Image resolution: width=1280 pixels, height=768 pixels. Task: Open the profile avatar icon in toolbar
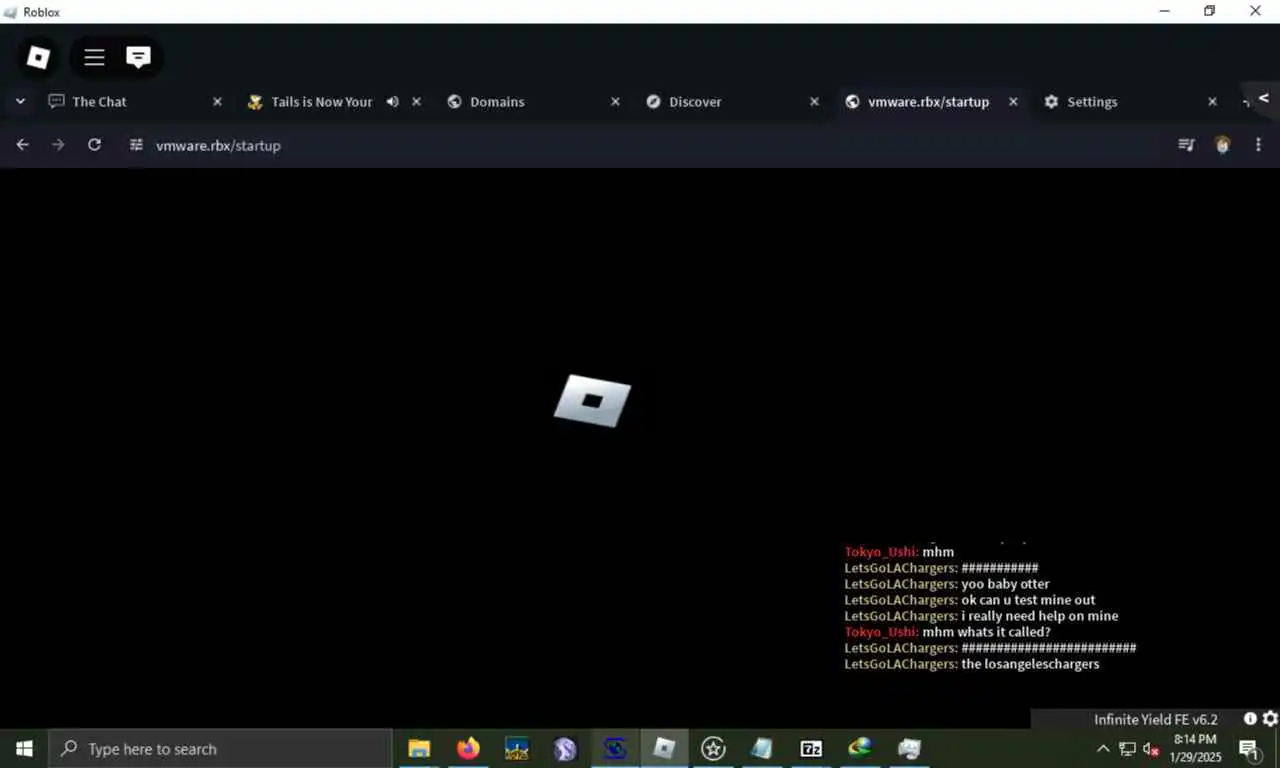coord(1222,145)
